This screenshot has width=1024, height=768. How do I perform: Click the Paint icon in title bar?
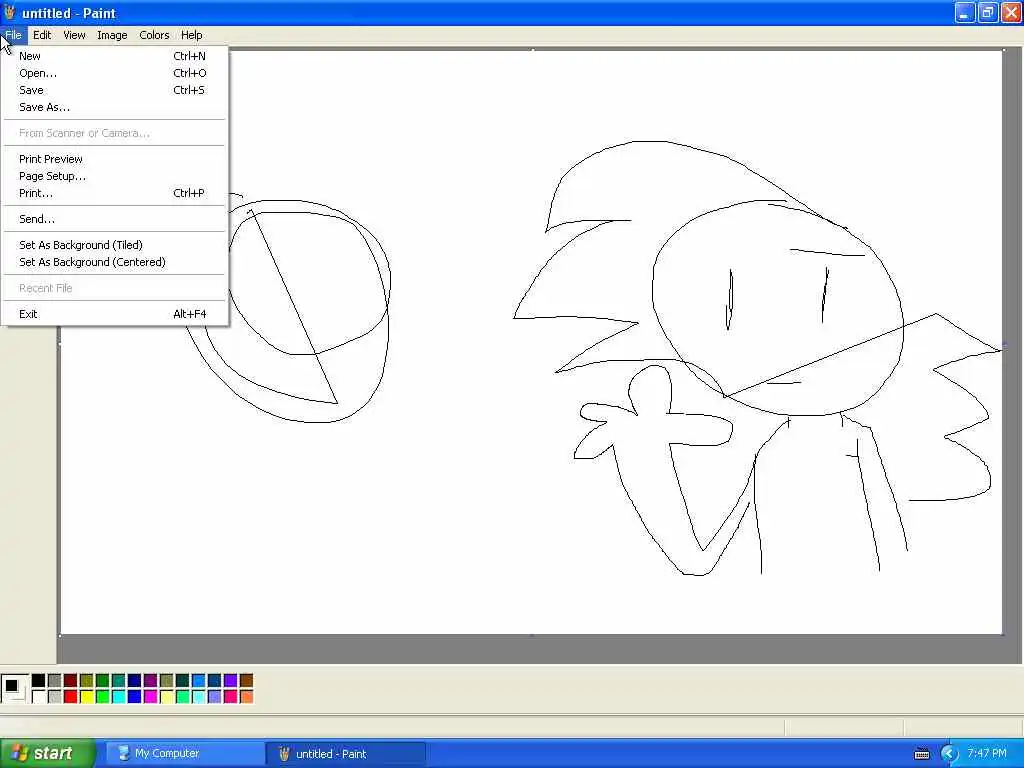9,12
